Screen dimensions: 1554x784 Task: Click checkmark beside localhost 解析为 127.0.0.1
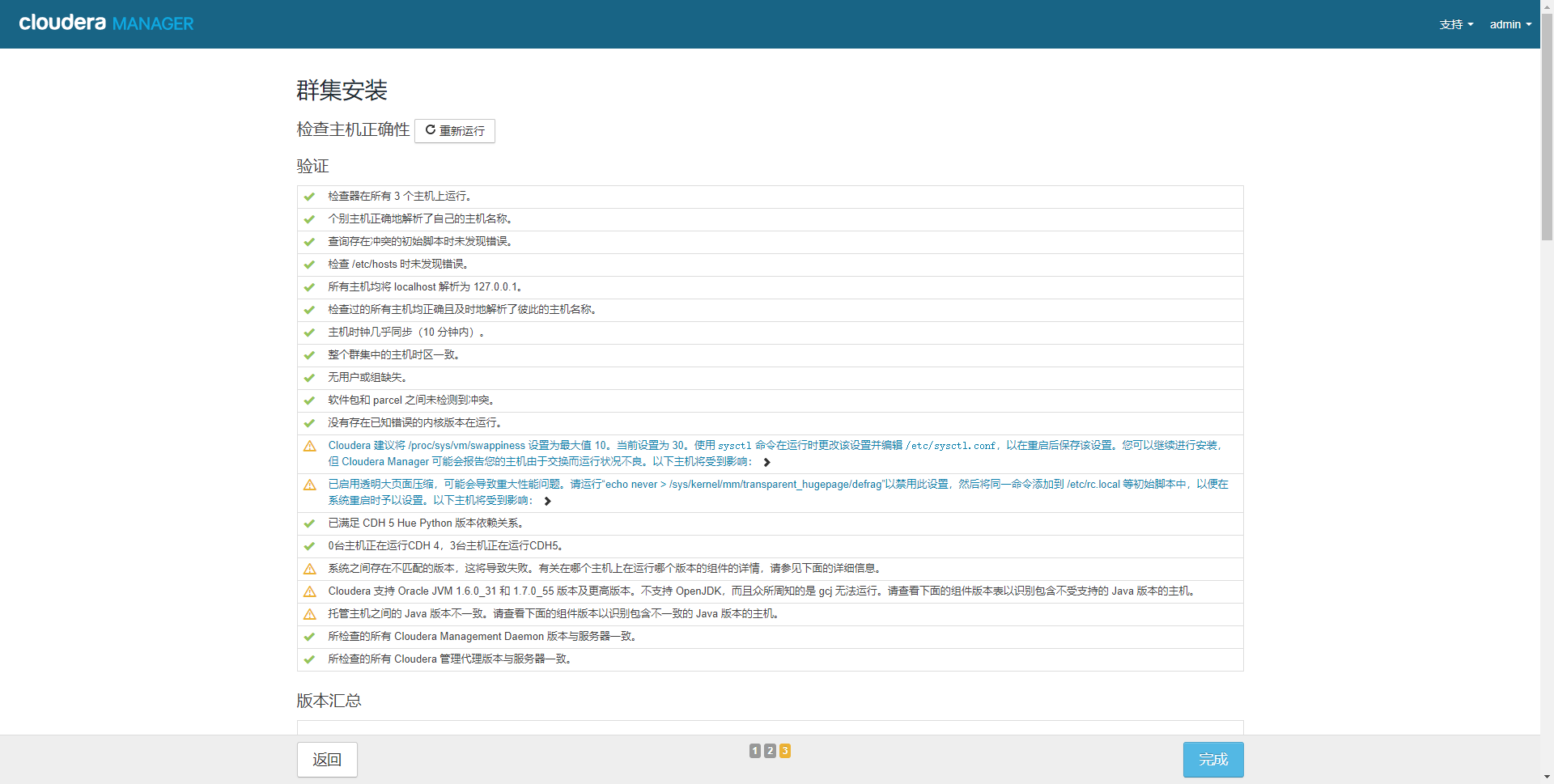[309, 287]
